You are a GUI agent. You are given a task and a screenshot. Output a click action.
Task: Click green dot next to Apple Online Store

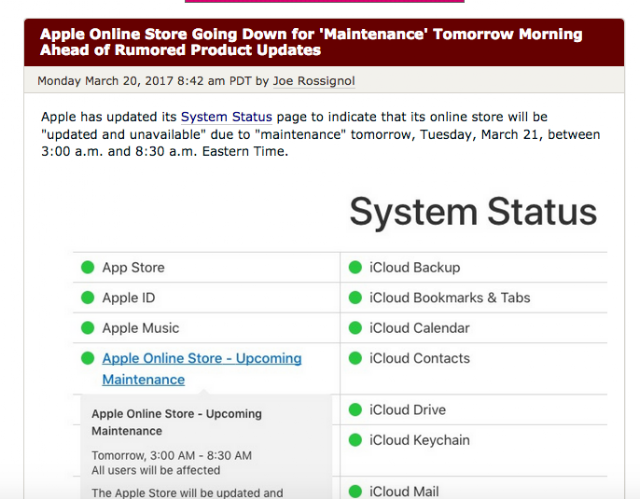click(88, 358)
